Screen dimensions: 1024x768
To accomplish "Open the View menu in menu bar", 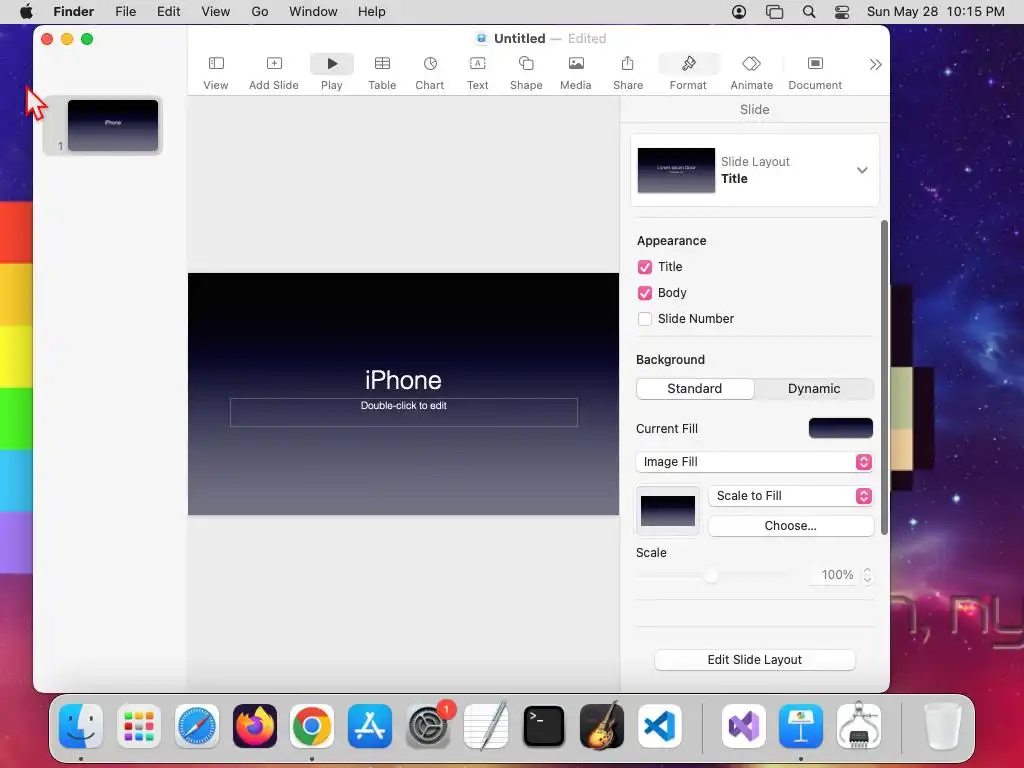I will coord(216,12).
